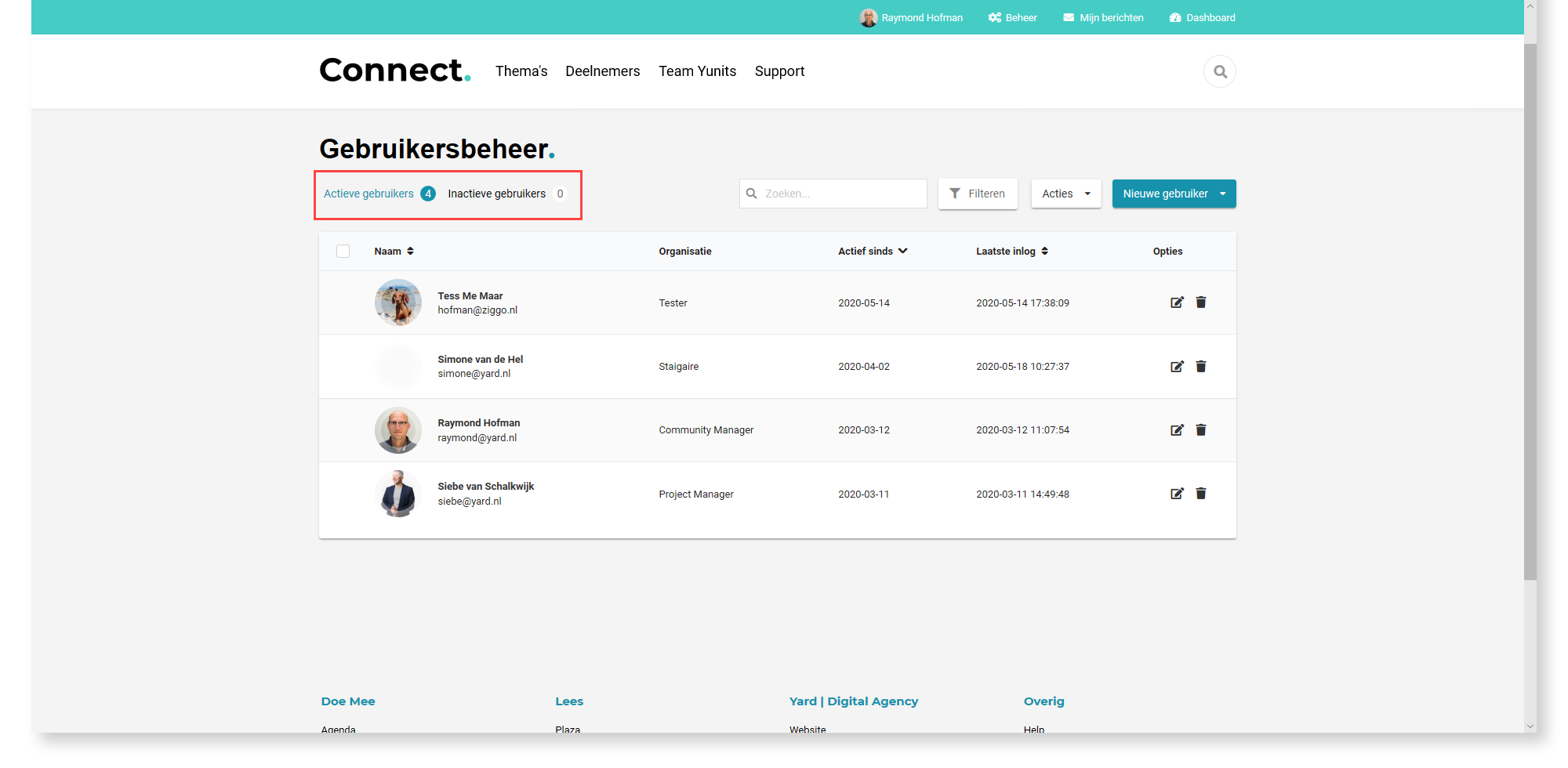Click the Doe Mee footer heading

pyautogui.click(x=348, y=701)
